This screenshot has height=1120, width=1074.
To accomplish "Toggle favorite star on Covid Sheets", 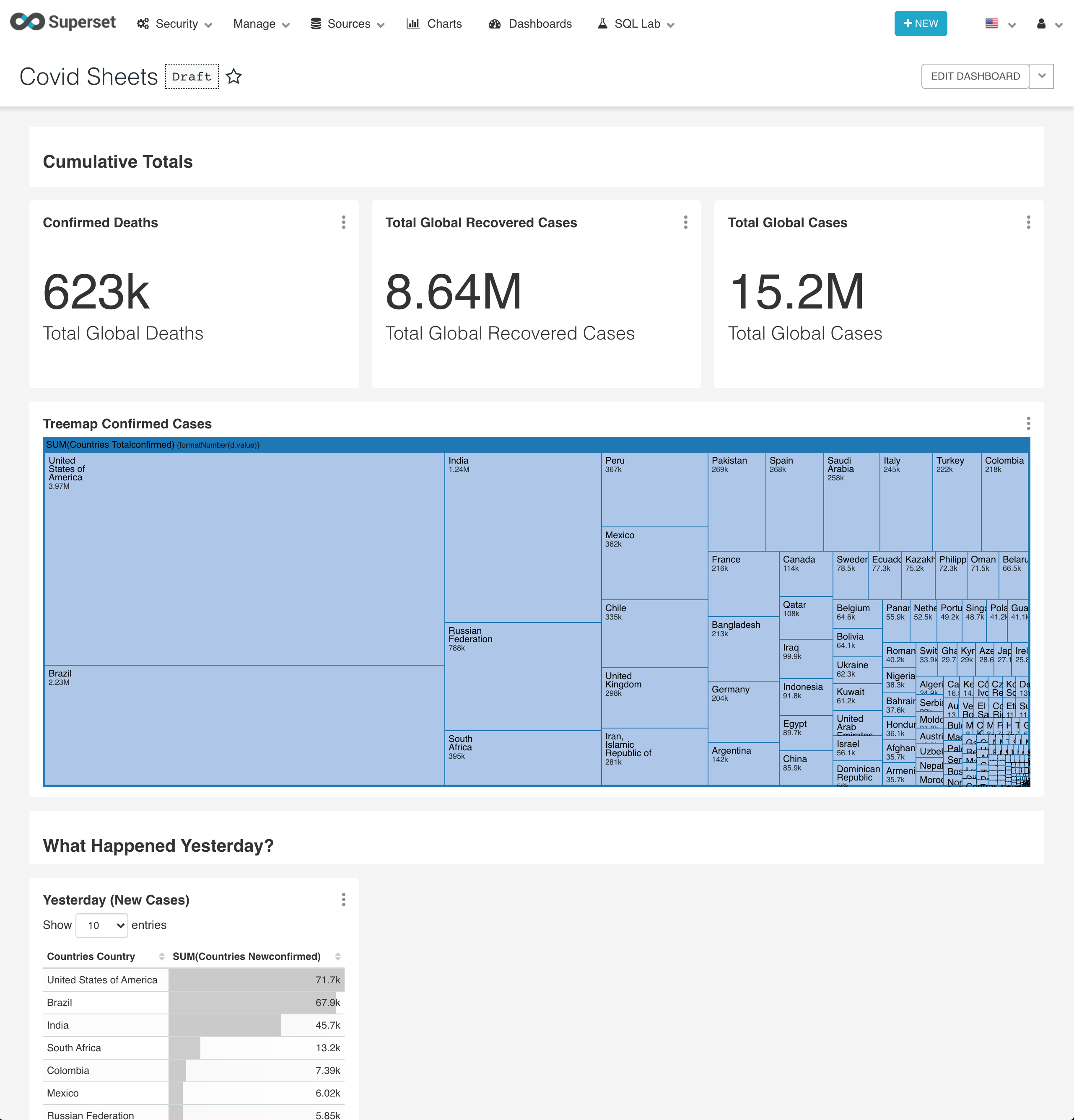I will click(234, 76).
